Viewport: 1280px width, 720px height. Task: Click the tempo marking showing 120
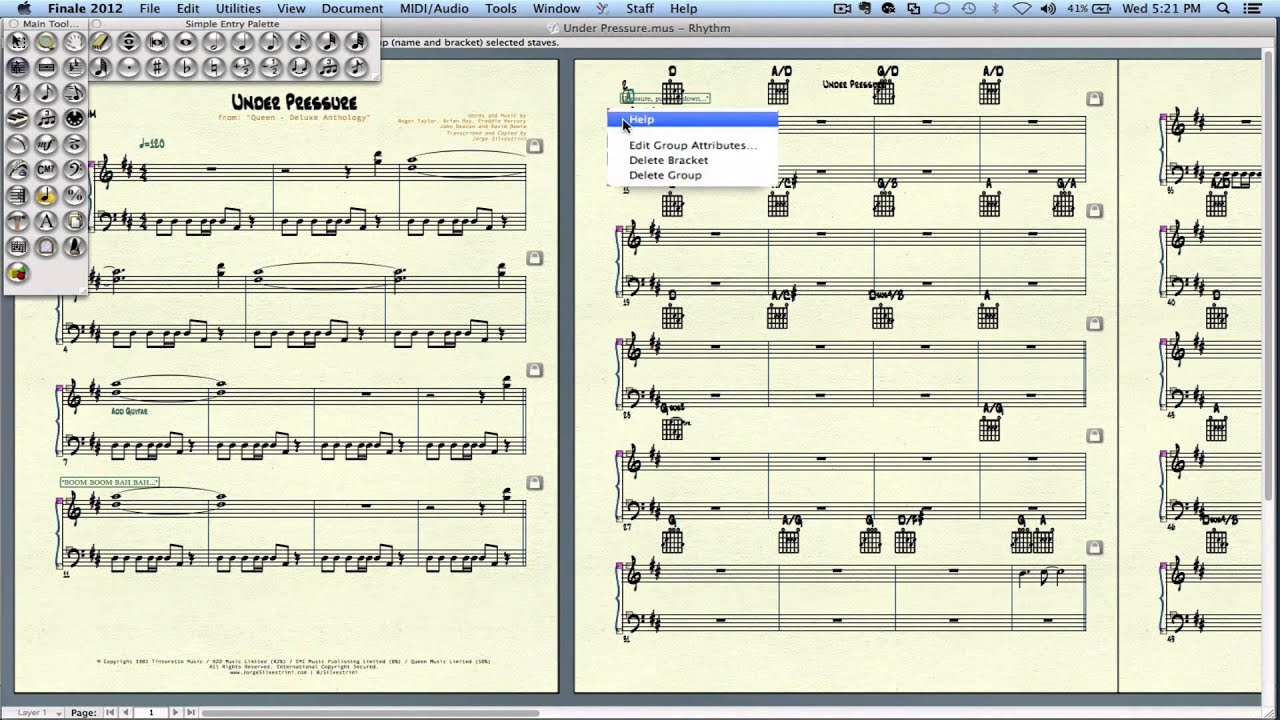(x=151, y=144)
